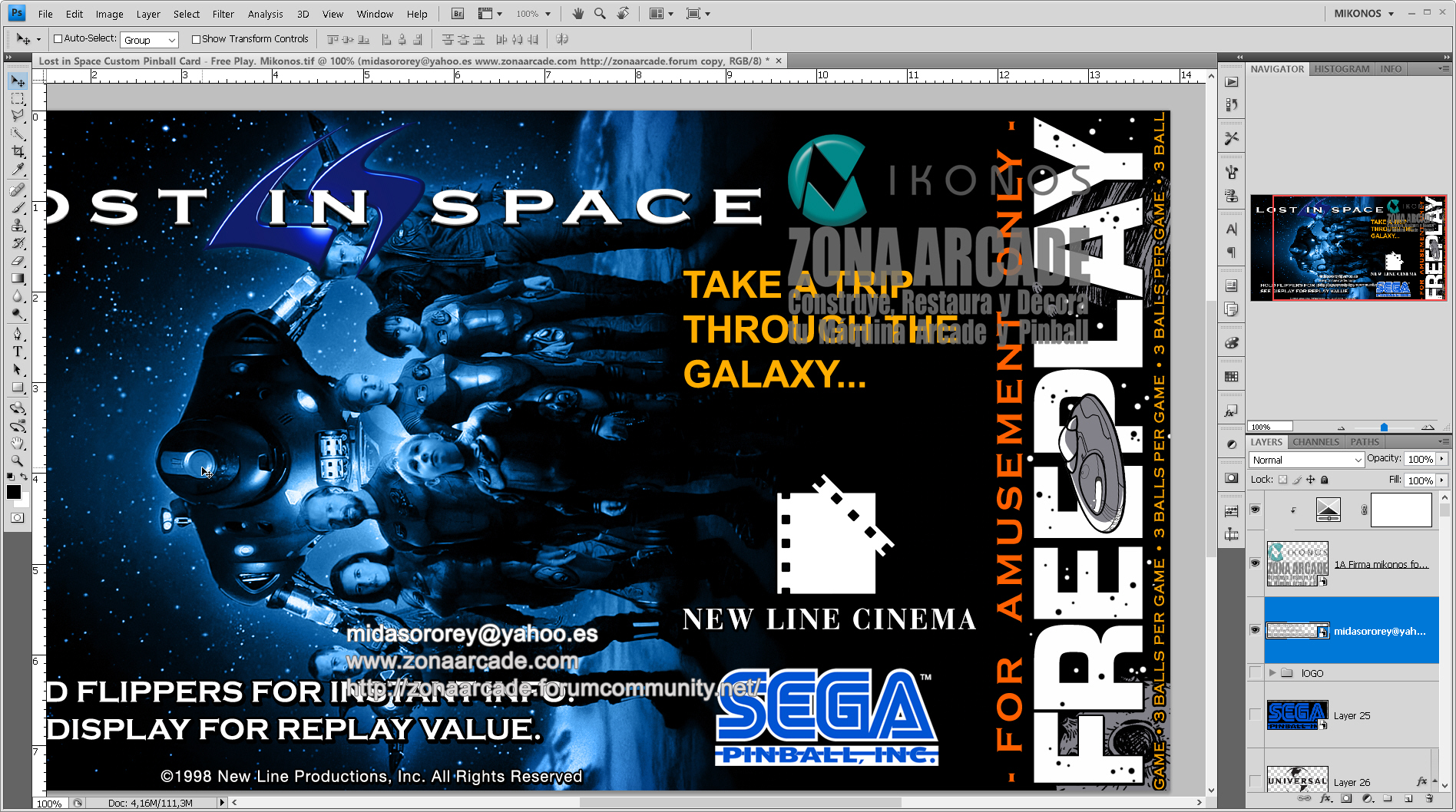1456x812 pixels.
Task: Open the Arrange Documents dropdown
Action: 660,14
